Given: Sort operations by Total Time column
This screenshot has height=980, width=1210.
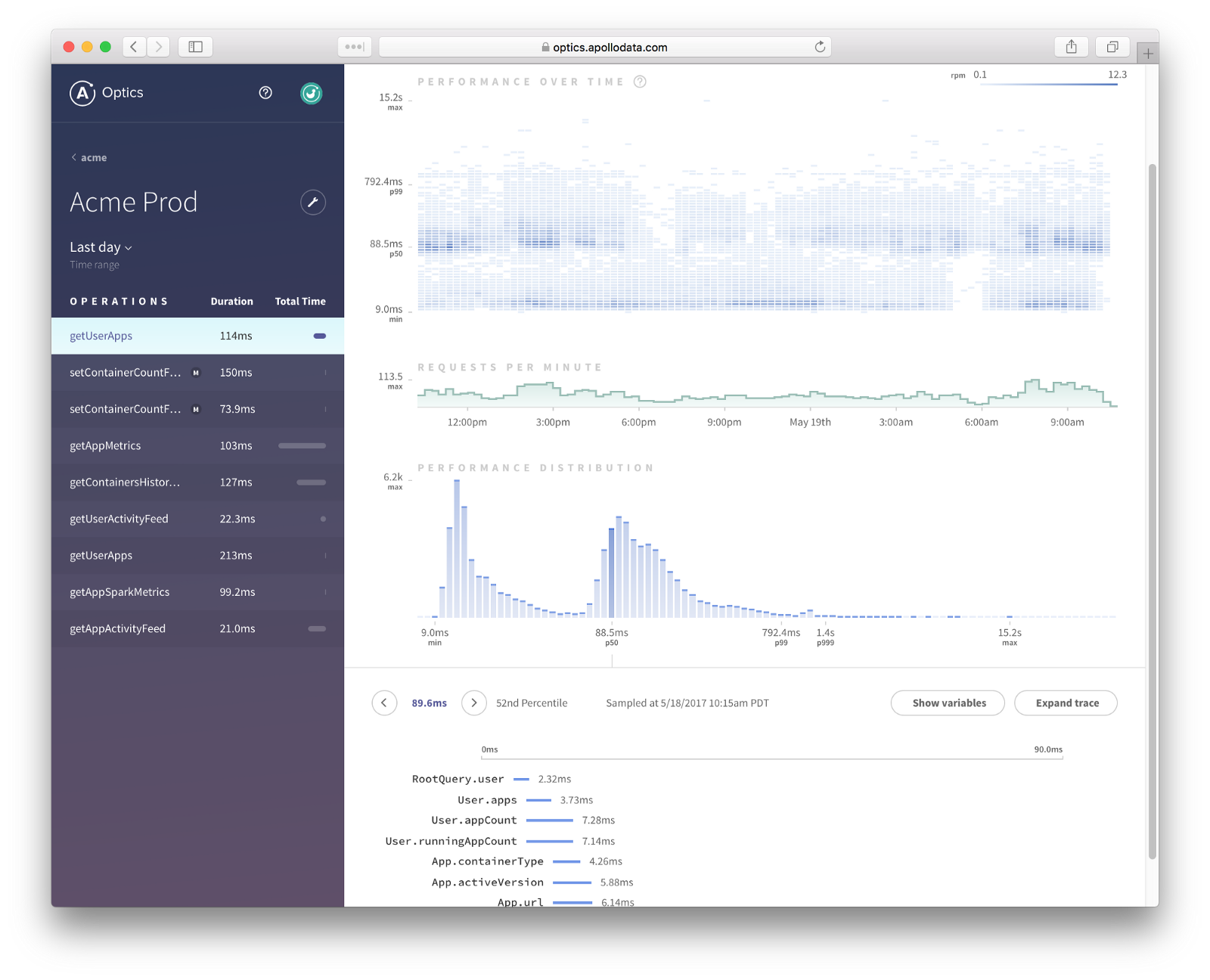Looking at the screenshot, I should (300, 302).
